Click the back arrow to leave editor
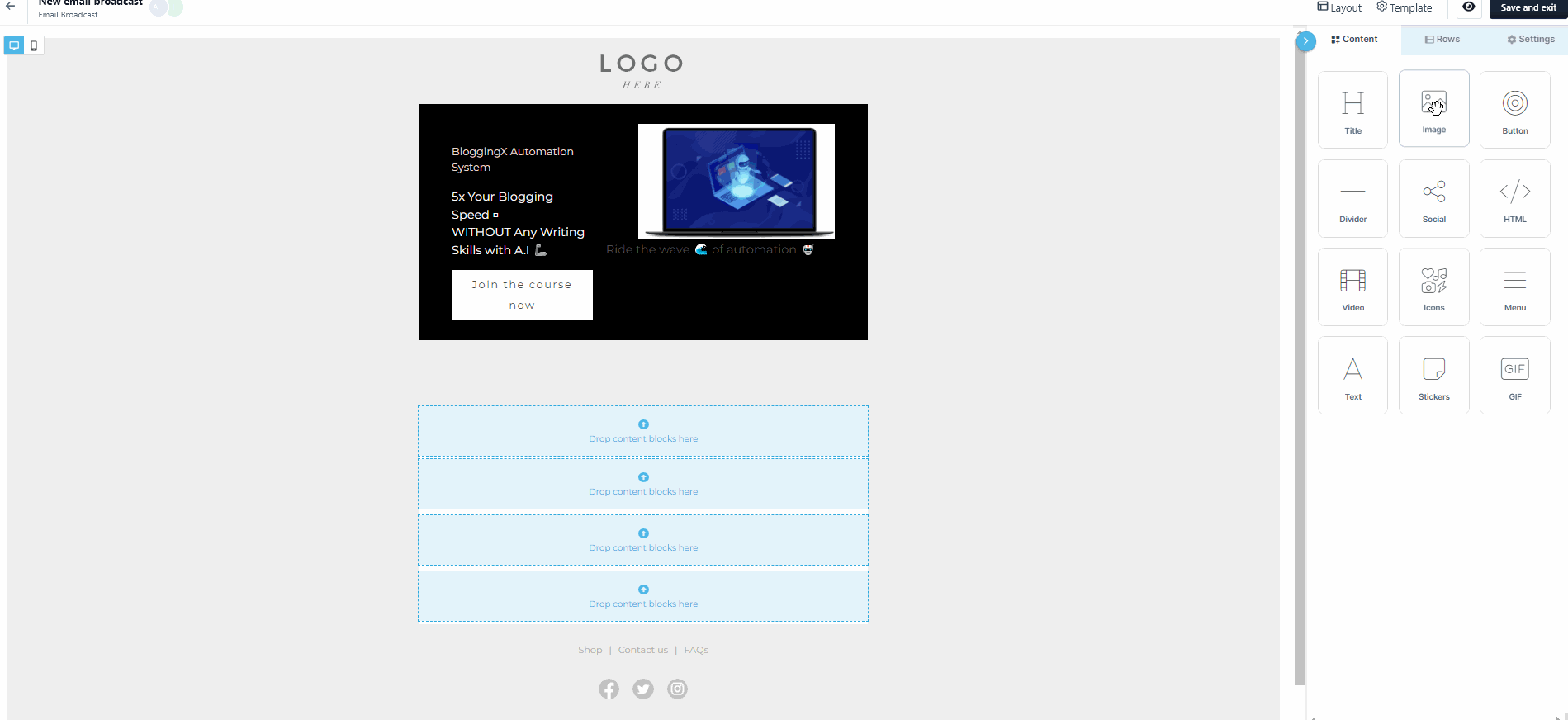The height and width of the screenshot is (720, 1568). [11, 7]
